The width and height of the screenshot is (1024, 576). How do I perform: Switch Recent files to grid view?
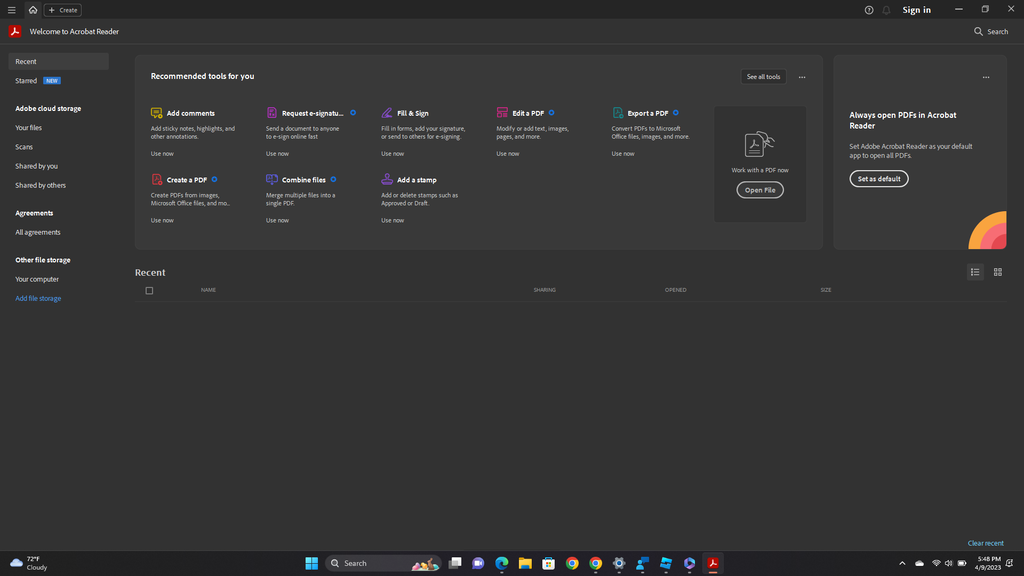tap(997, 272)
